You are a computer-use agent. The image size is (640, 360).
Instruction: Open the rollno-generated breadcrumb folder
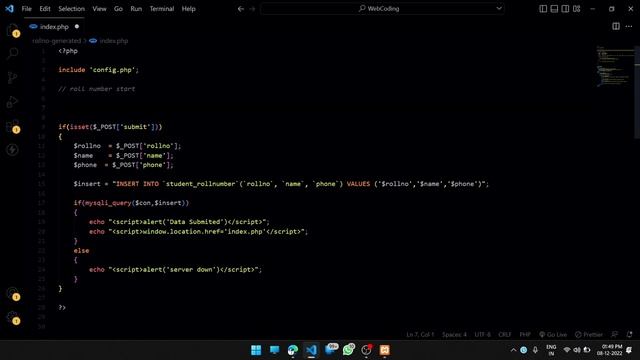coord(57,41)
